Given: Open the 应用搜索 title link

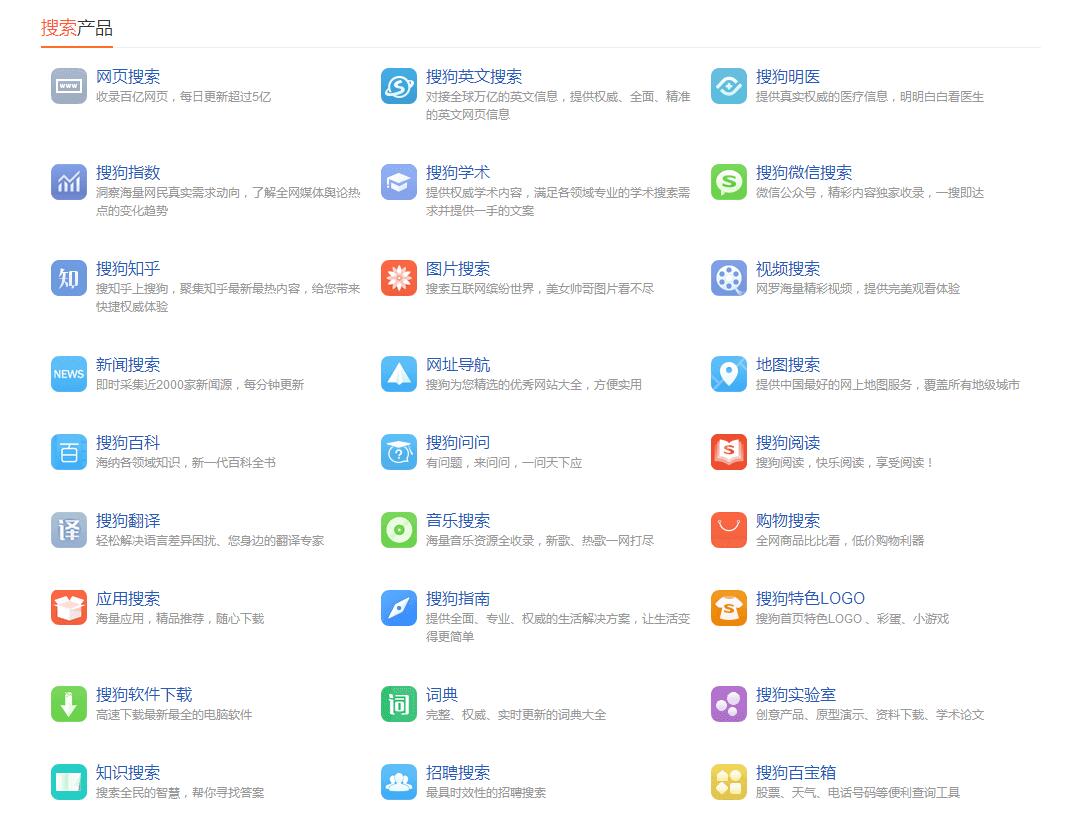Looking at the screenshot, I should click(x=128, y=598).
